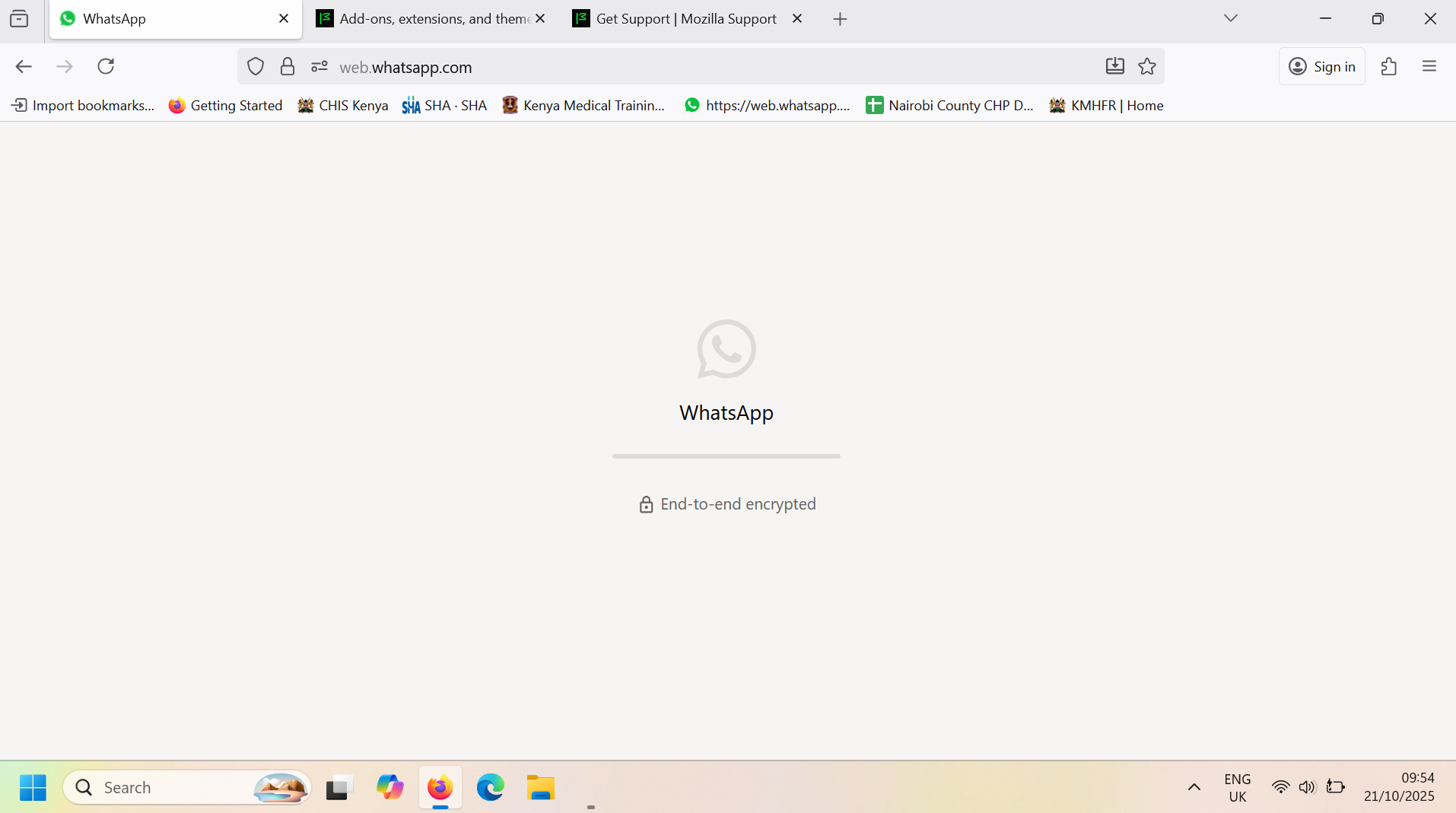The image size is (1456, 813).
Task: Open Import bookmarks bookmark
Action: pyautogui.click(x=83, y=106)
